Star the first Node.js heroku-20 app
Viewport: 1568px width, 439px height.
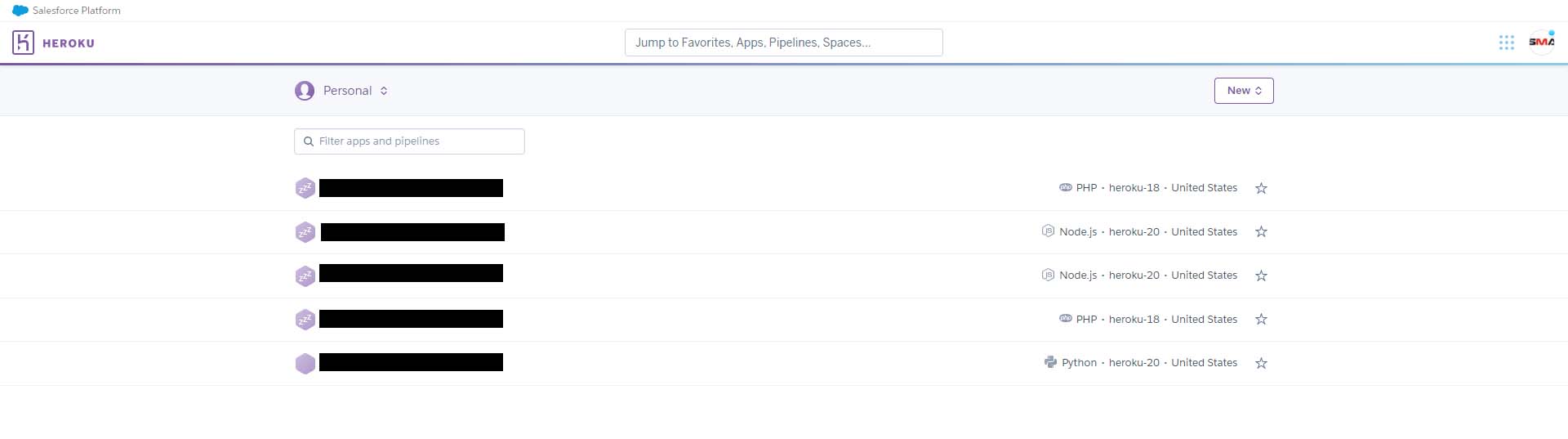[1261, 231]
